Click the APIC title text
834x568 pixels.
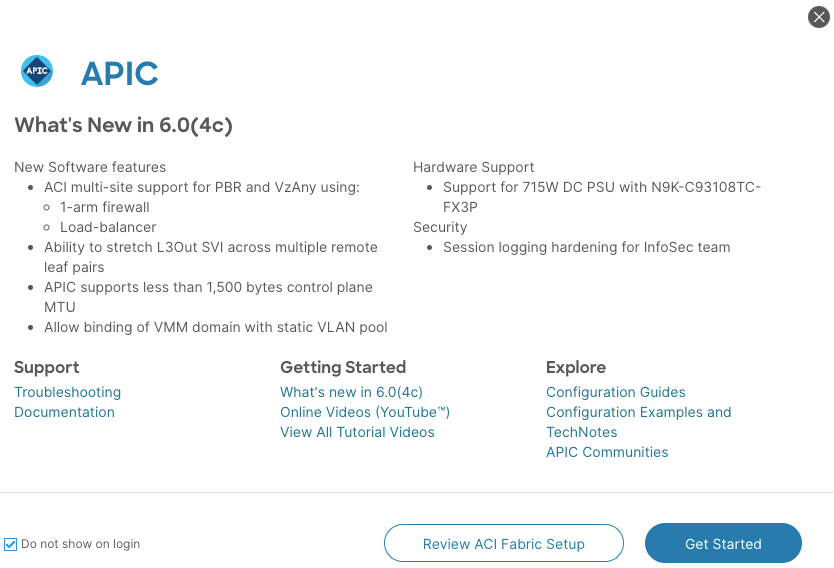(120, 73)
